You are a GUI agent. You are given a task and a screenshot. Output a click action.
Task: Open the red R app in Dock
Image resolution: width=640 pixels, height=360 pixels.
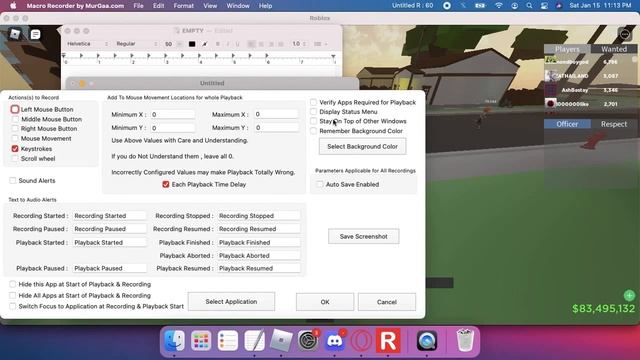pos(388,340)
